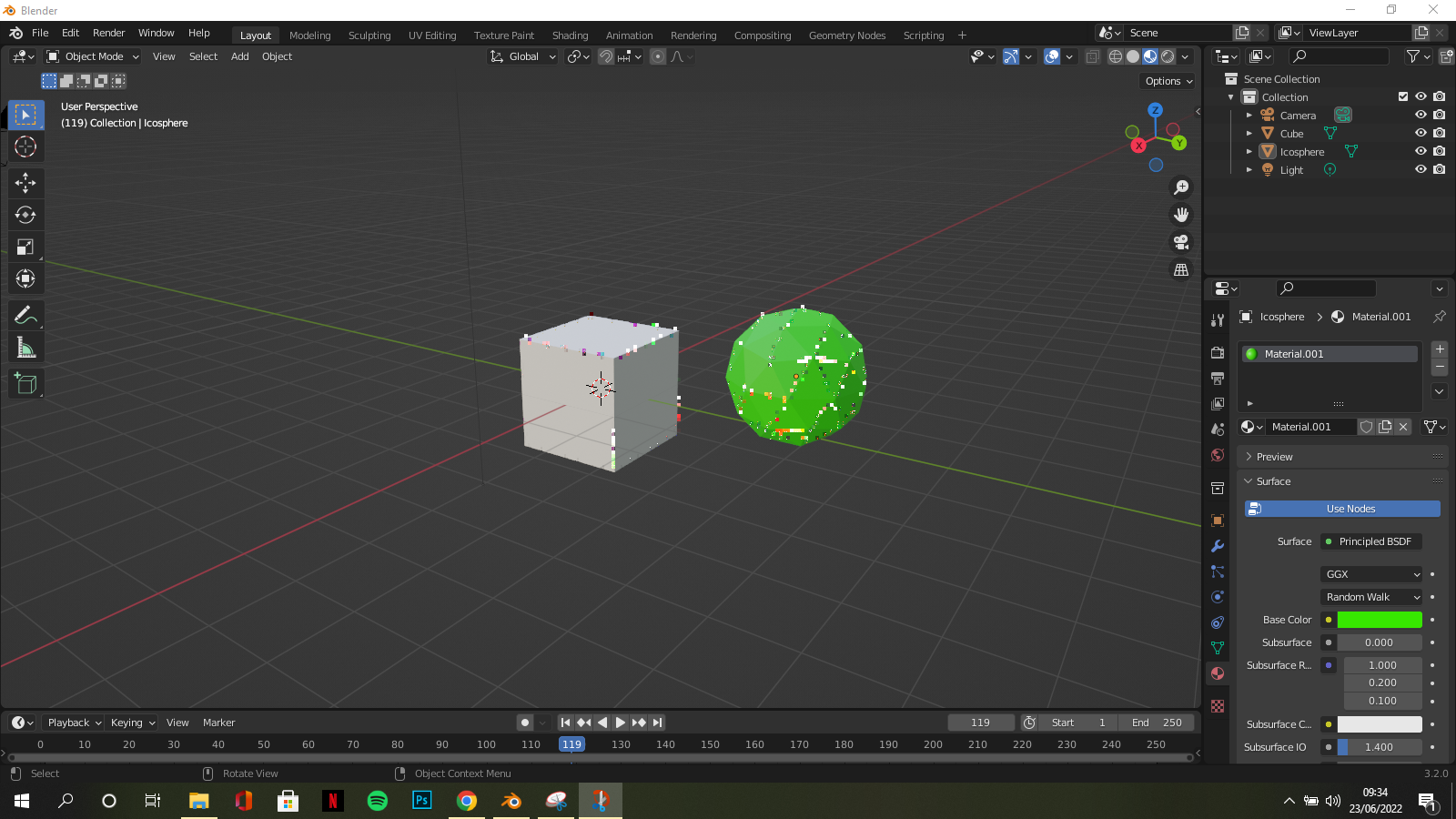
Task: Select the Measure tool
Action: [x=25, y=348]
